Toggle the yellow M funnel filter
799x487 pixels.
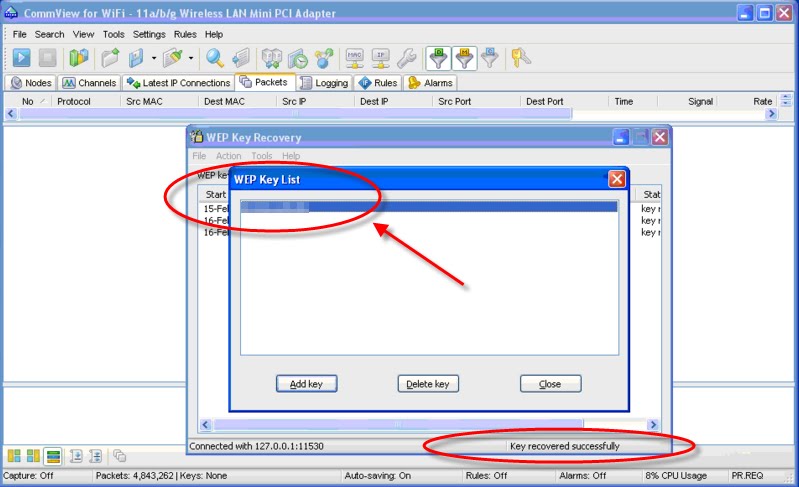pos(464,58)
